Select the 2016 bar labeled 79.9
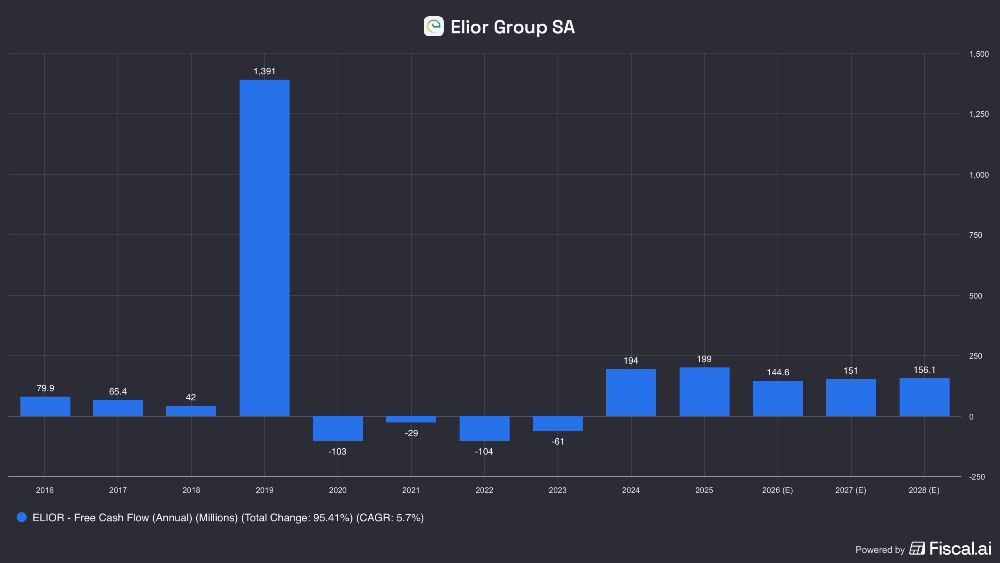This screenshot has height=563, width=1000. click(45, 406)
